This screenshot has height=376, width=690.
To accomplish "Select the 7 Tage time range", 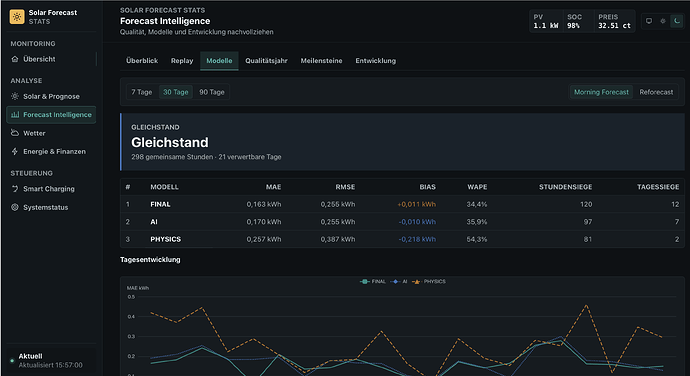I will point(142,92).
